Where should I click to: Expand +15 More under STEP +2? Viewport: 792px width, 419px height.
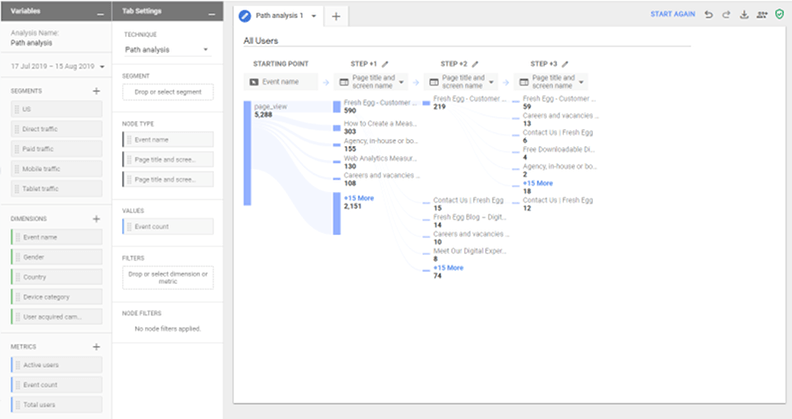point(448,268)
